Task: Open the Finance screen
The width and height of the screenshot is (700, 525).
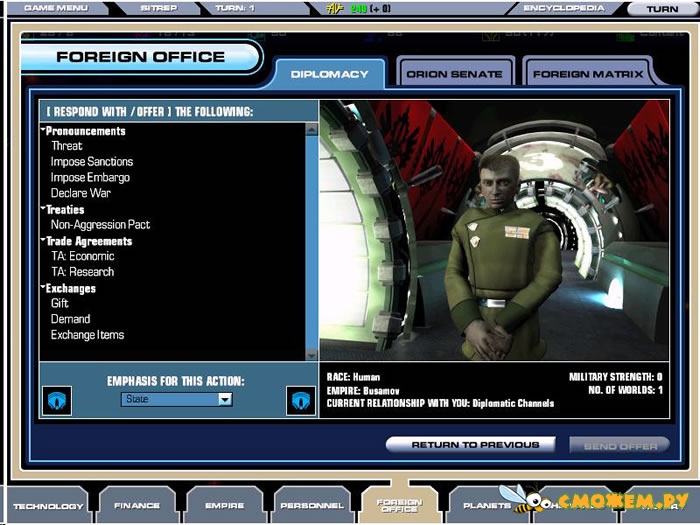Action: pyautogui.click(x=137, y=505)
